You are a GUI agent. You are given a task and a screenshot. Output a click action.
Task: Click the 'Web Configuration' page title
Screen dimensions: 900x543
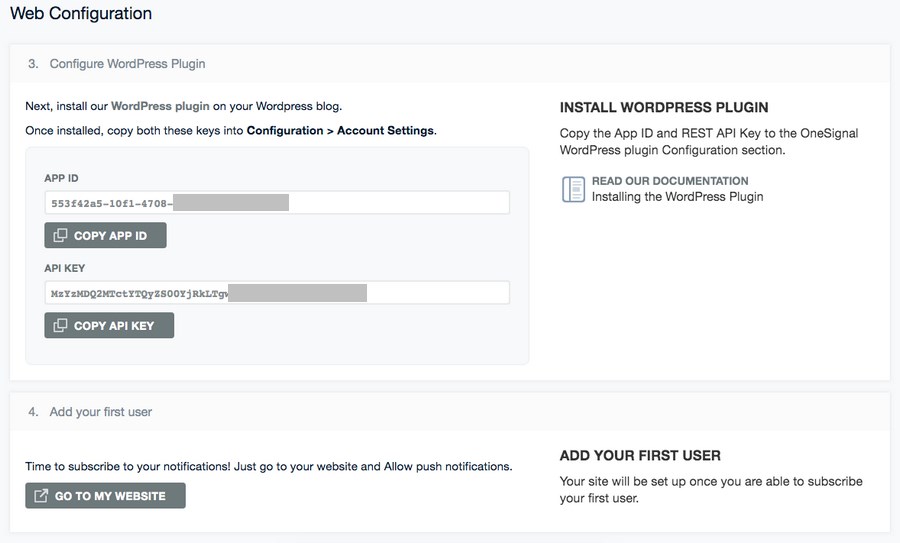(81, 13)
